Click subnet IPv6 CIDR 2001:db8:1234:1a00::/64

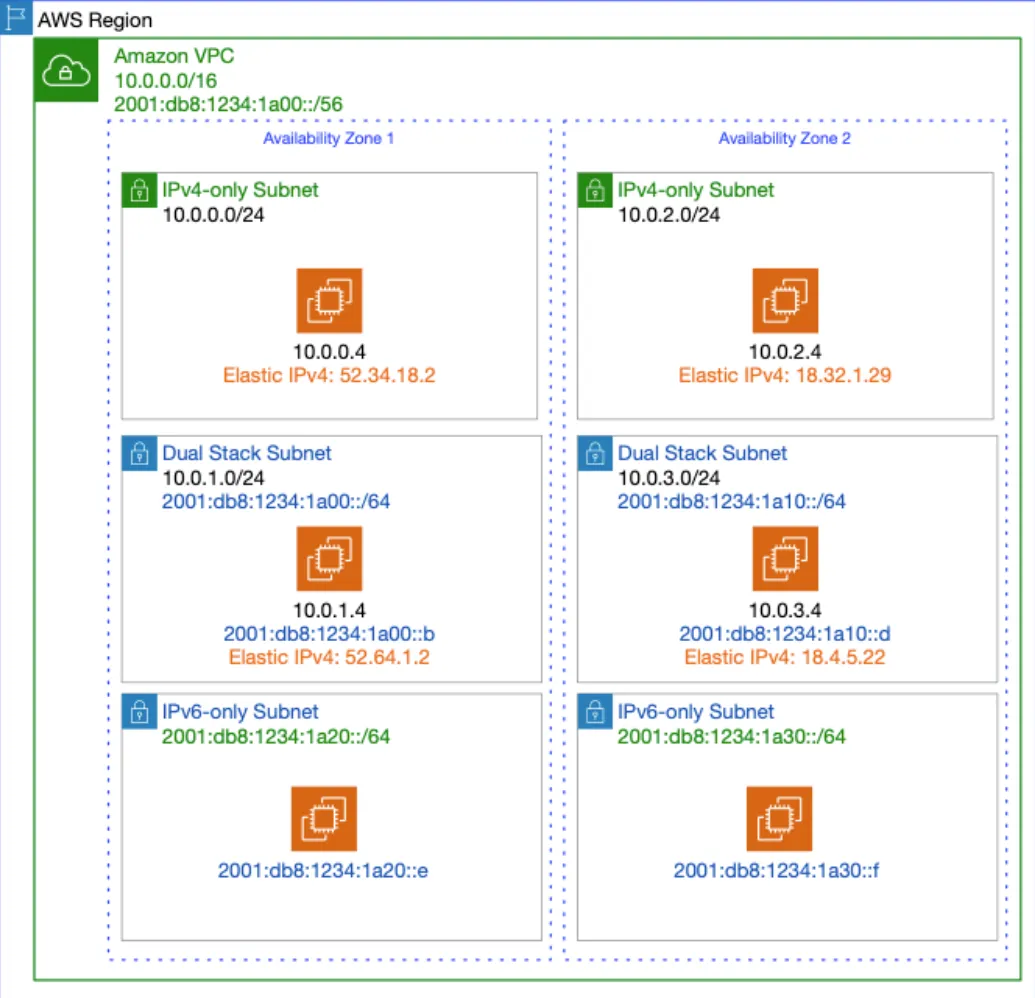tap(276, 502)
